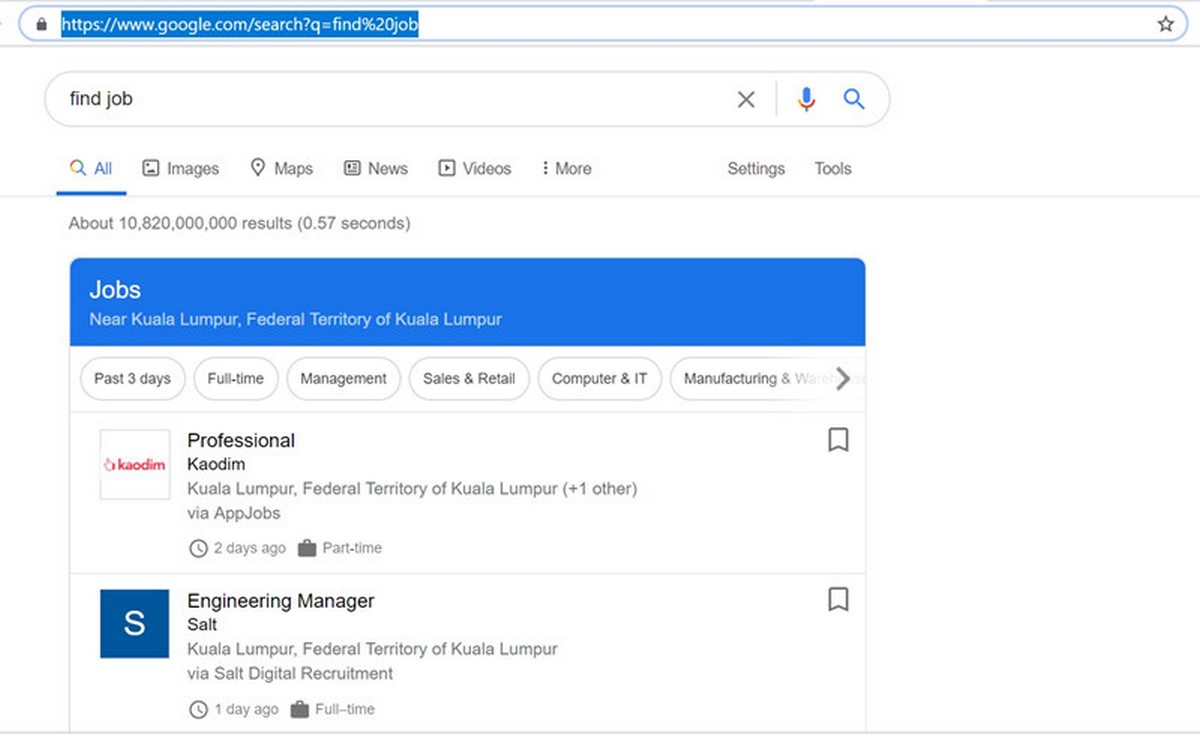Click the via AppJobs text
The width and height of the screenshot is (1200, 738).
(234, 513)
